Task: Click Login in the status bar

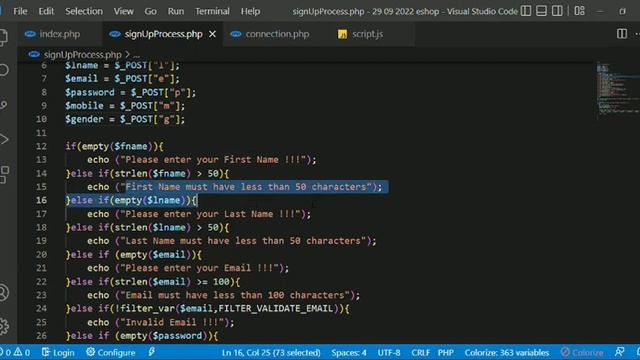Action: [x=58, y=352]
